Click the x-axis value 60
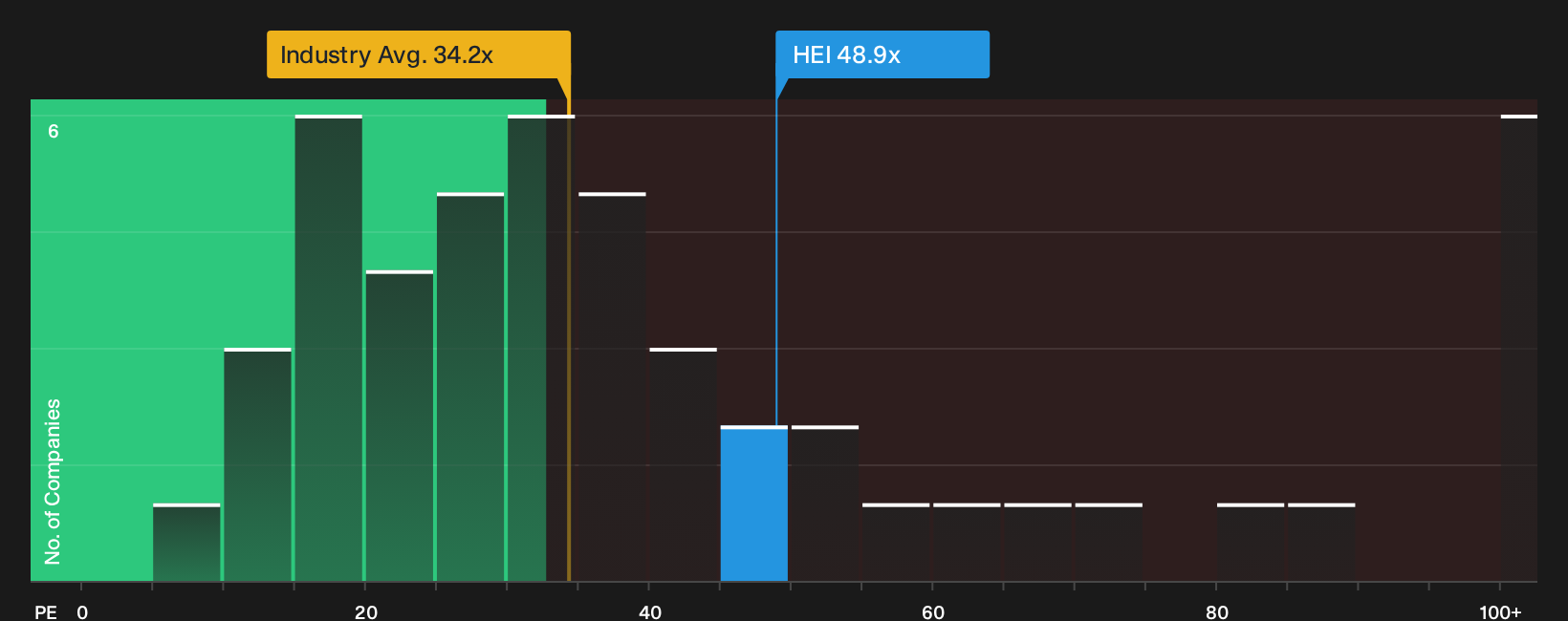 coord(933,612)
